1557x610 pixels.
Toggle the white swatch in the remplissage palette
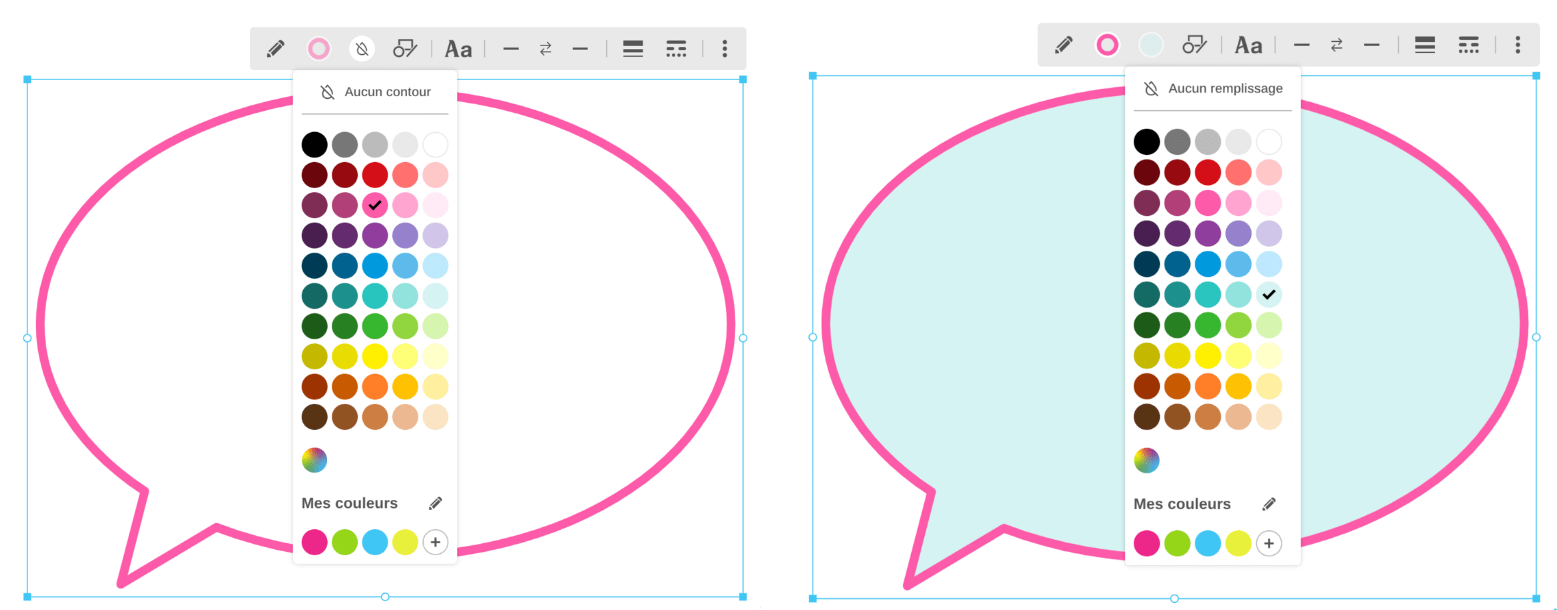1268,142
